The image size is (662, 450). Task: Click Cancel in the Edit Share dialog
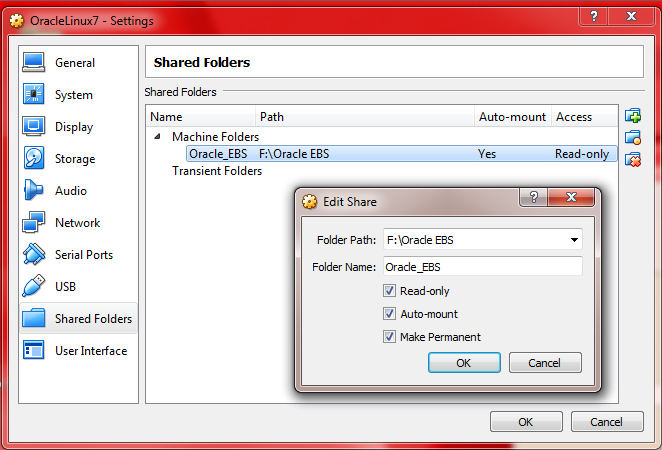click(x=545, y=363)
